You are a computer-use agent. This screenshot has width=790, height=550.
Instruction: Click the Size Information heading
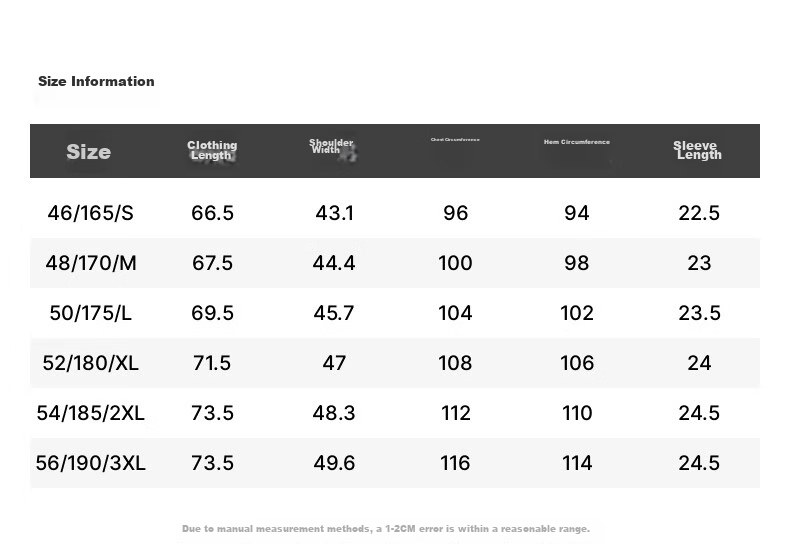(96, 81)
